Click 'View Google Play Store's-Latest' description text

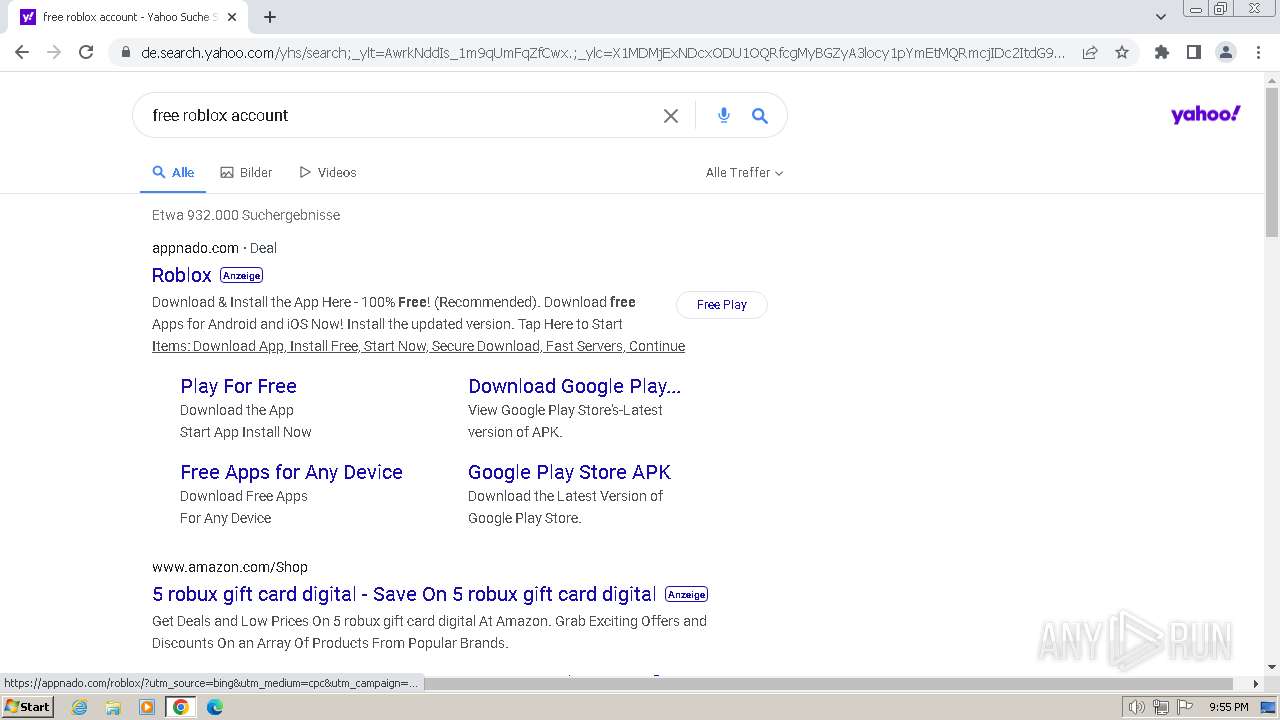pos(565,410)
